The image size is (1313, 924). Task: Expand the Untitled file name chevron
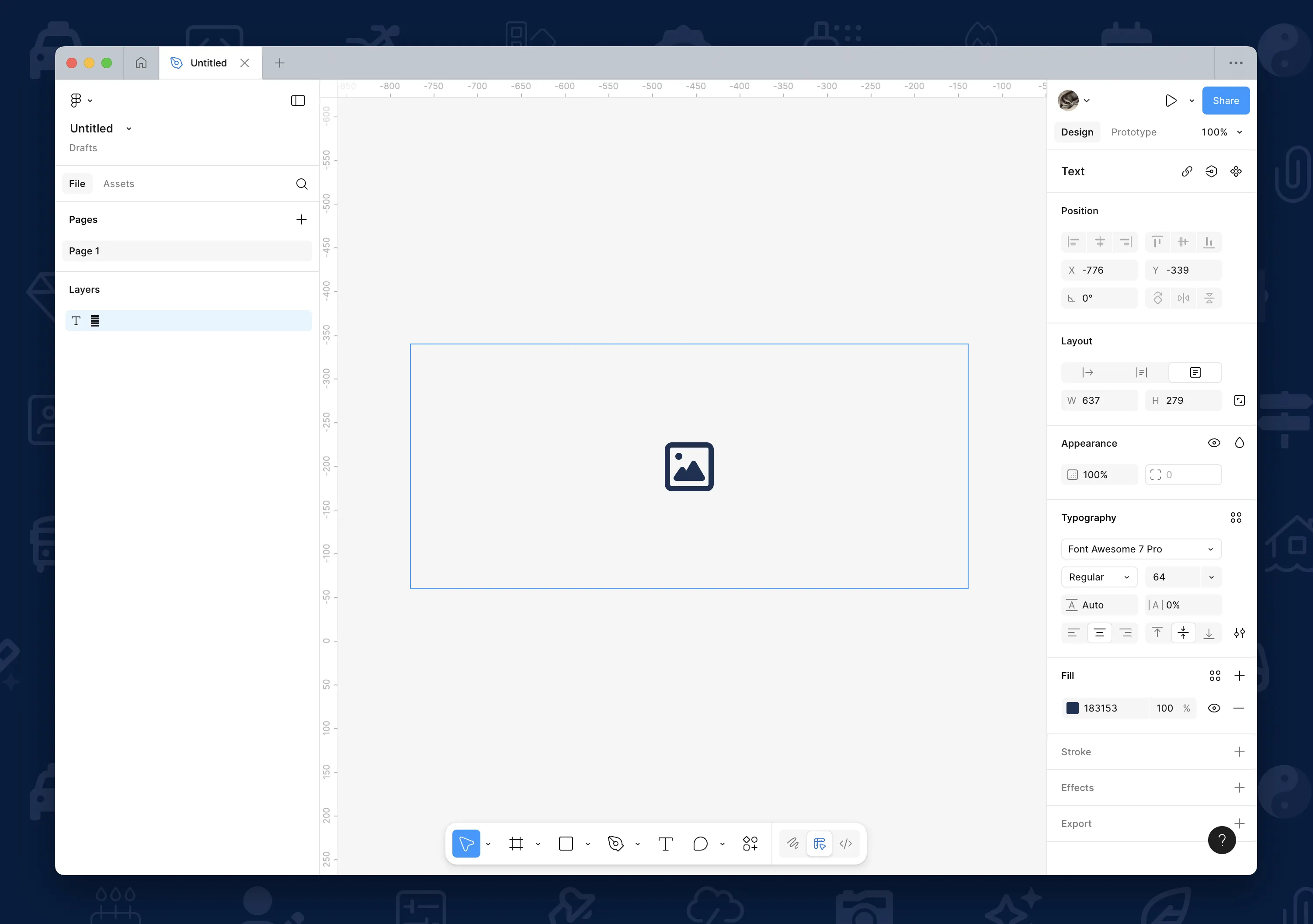[x=129, y=129]
